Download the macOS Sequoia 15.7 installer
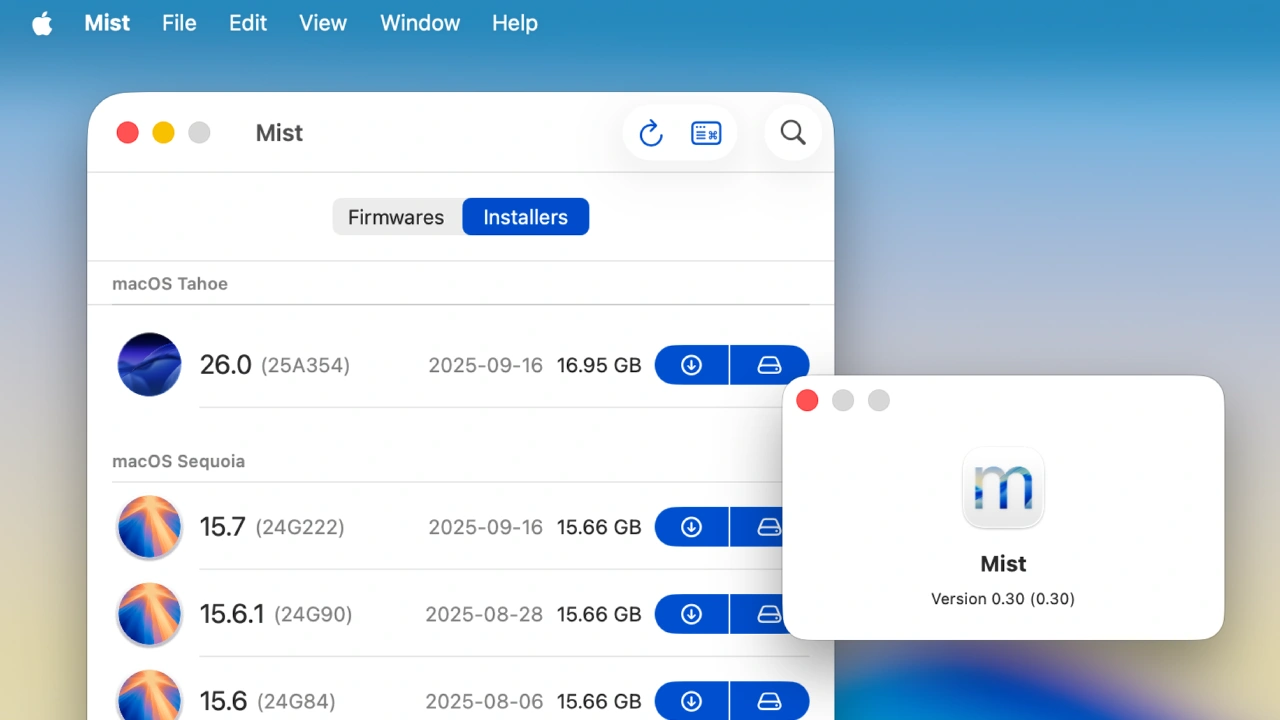 pyautogui.click(x=691, y=527)
